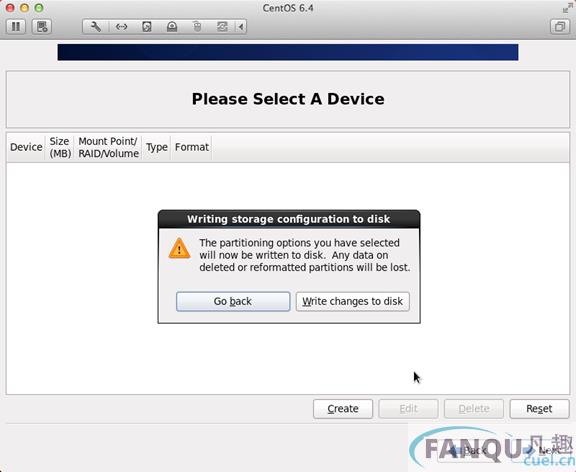Click Go back in the dialog

(x=233, y=301)
